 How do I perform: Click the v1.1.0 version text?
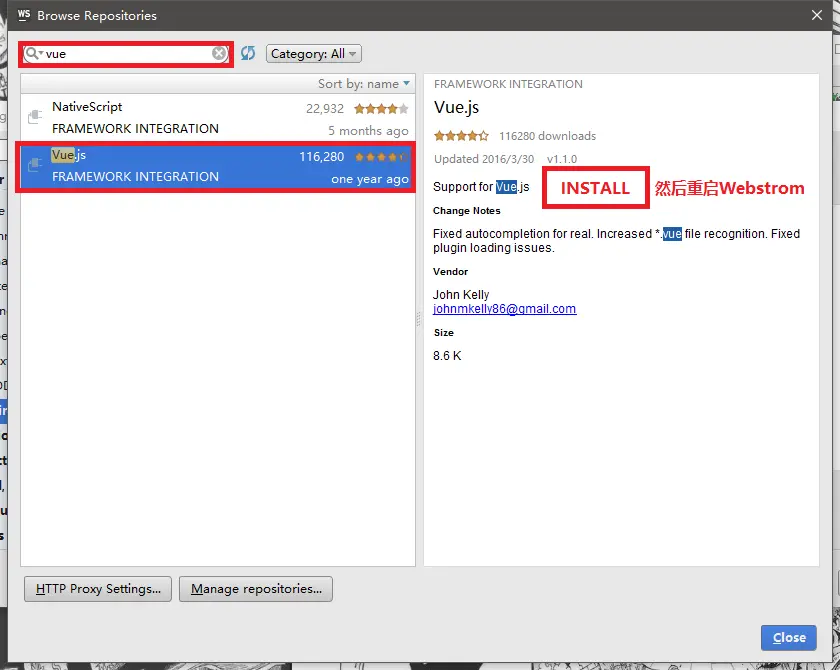click(562, 159)
